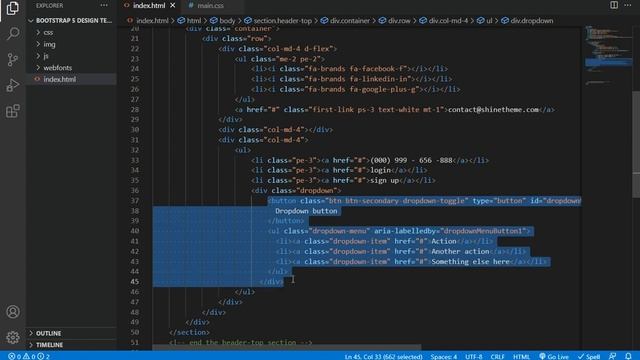
Task: Click ul breadcrumb item
Action: pos(489,20)
